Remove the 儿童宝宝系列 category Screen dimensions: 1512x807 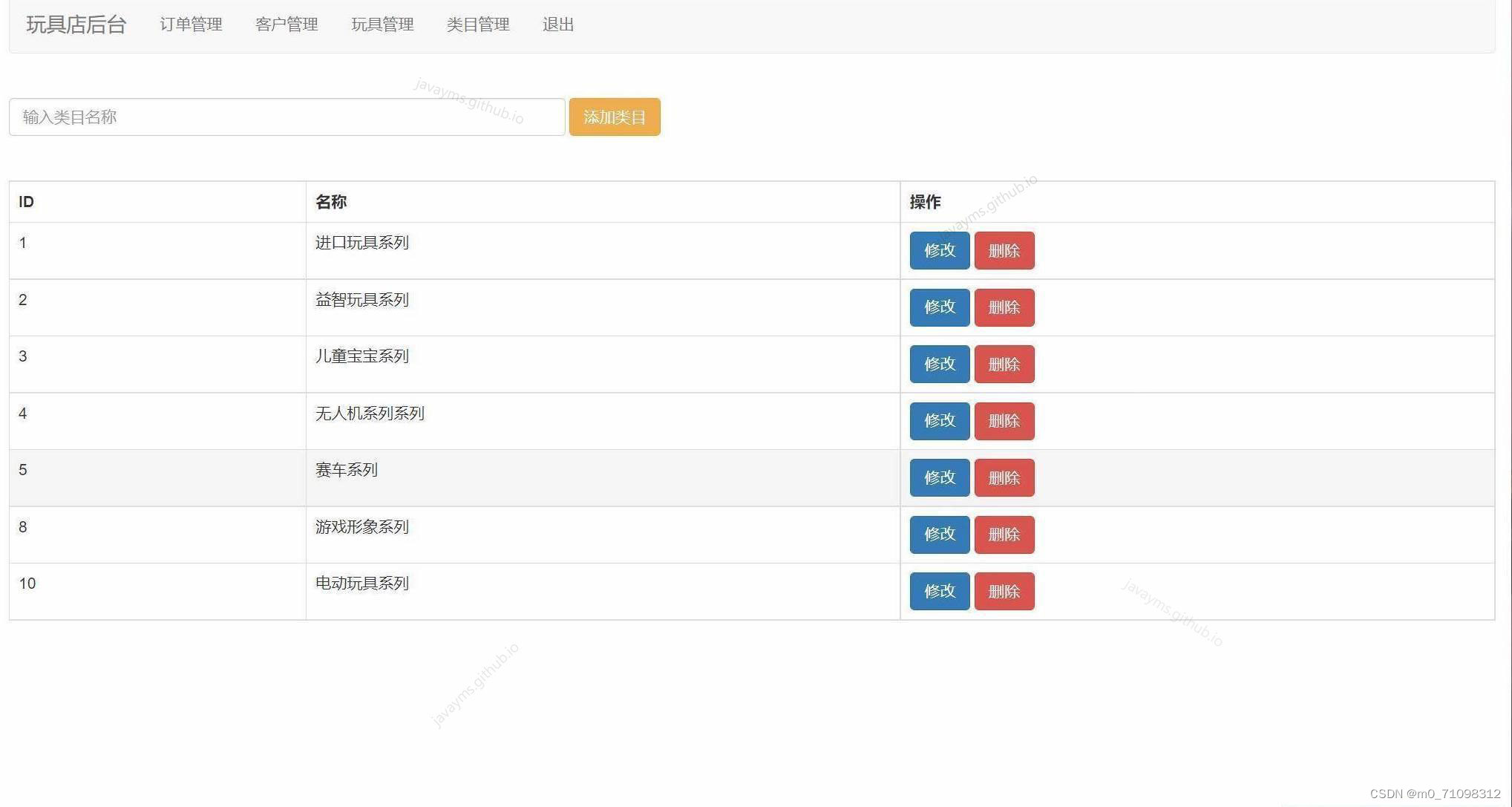tap(1004, 365)
